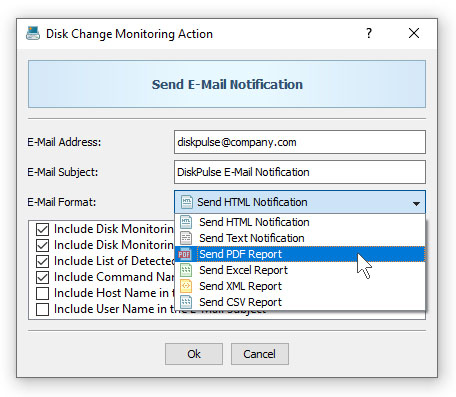Uncheck Include Command Name checkbox
This screenshot has height=397, width=456.
(x=42, y=277)
